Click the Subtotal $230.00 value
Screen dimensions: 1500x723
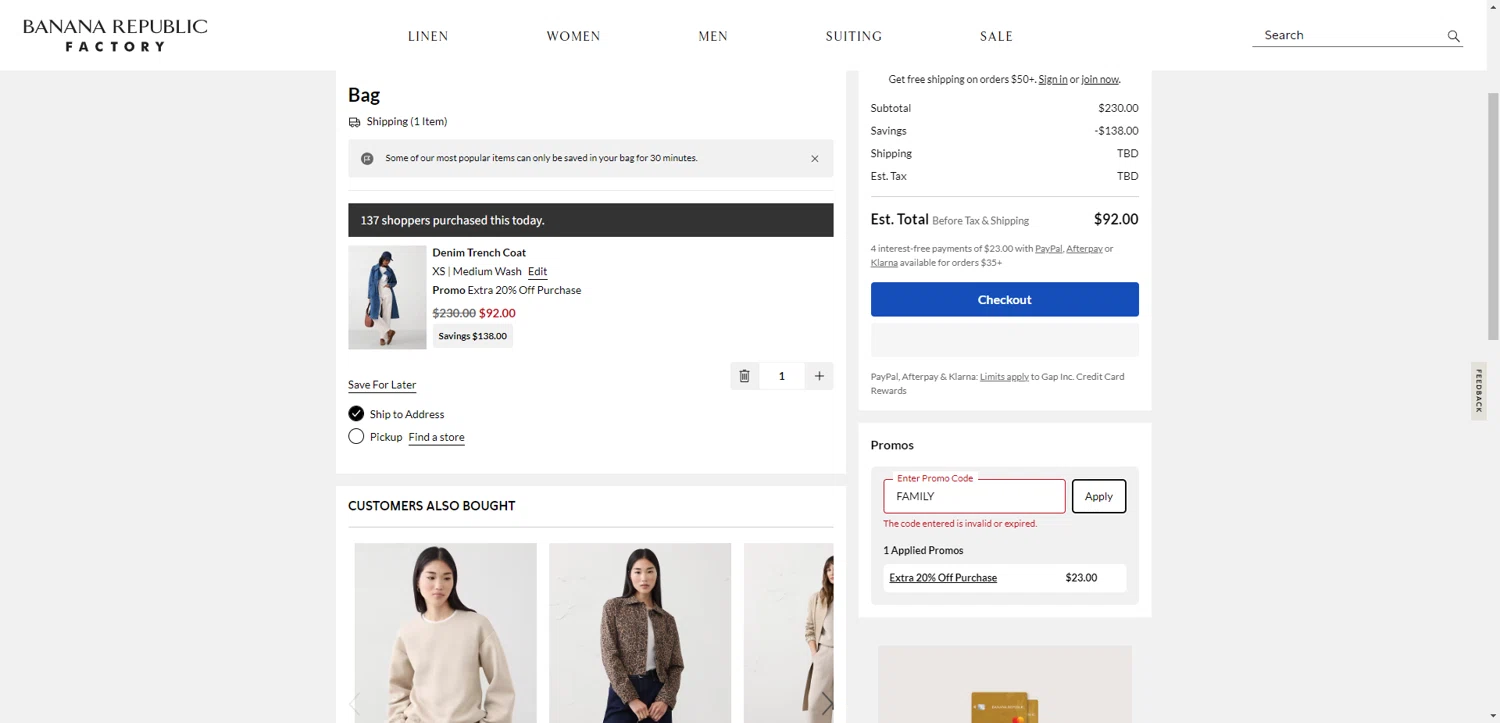pos(1118,108)
